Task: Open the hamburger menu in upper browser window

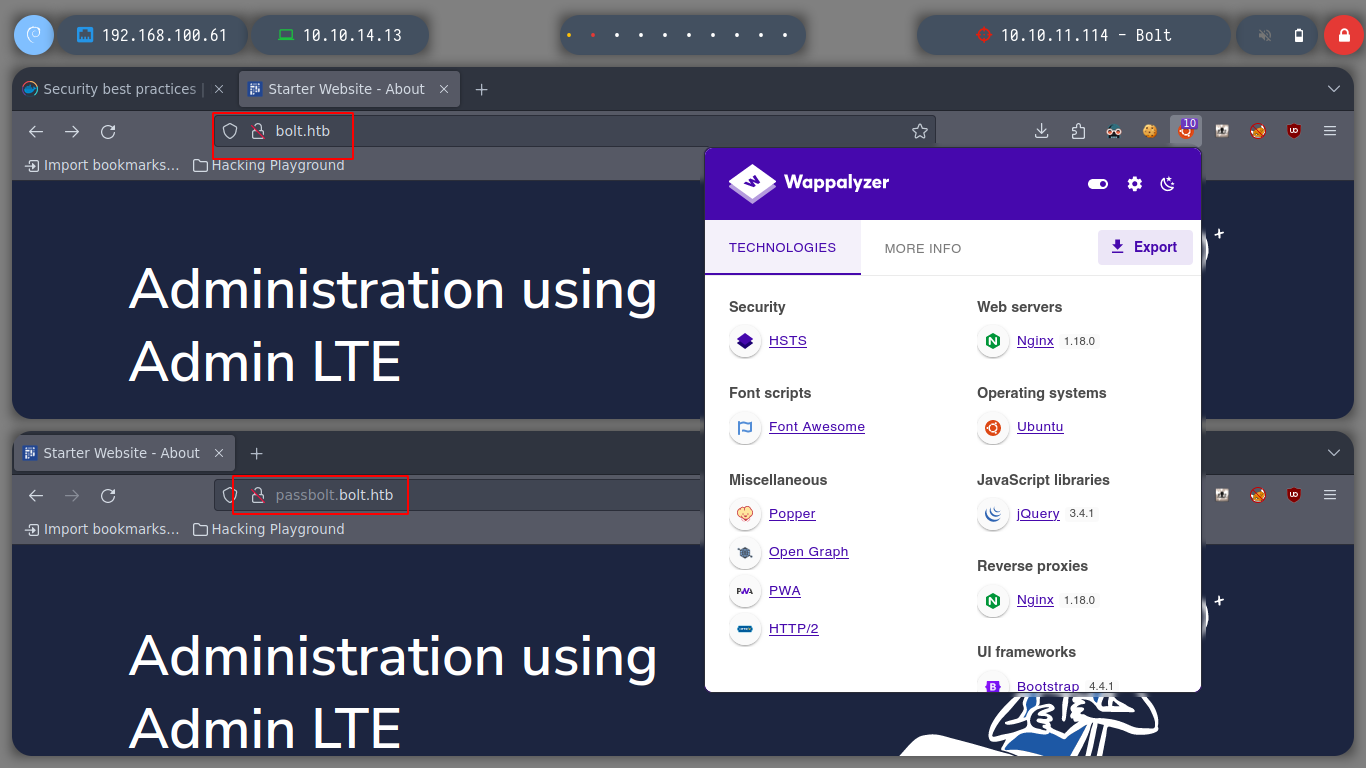Action: (1330, 131)
